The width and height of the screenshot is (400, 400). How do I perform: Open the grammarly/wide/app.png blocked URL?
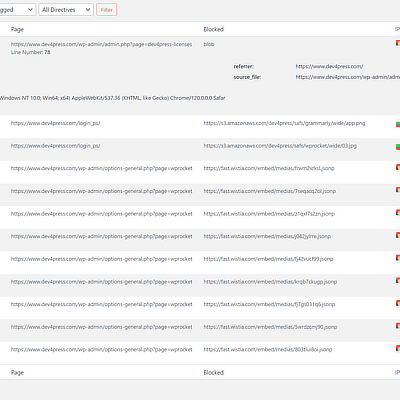pos(284,123)
